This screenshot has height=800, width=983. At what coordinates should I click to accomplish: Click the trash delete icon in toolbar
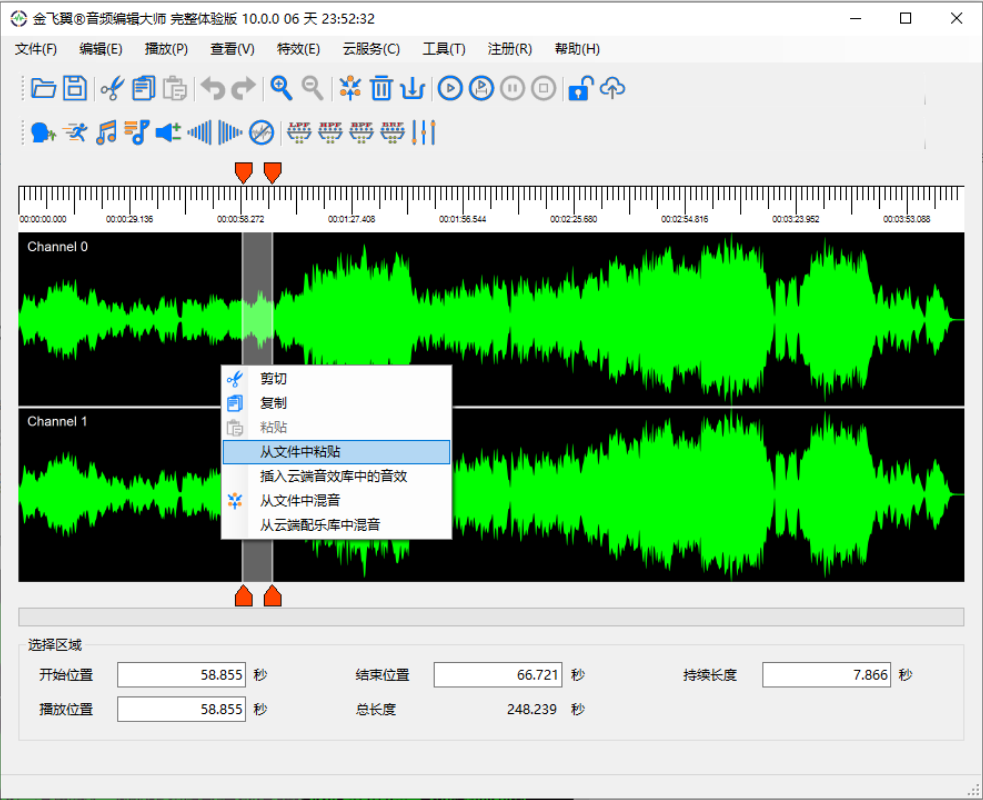coord(381,88)
